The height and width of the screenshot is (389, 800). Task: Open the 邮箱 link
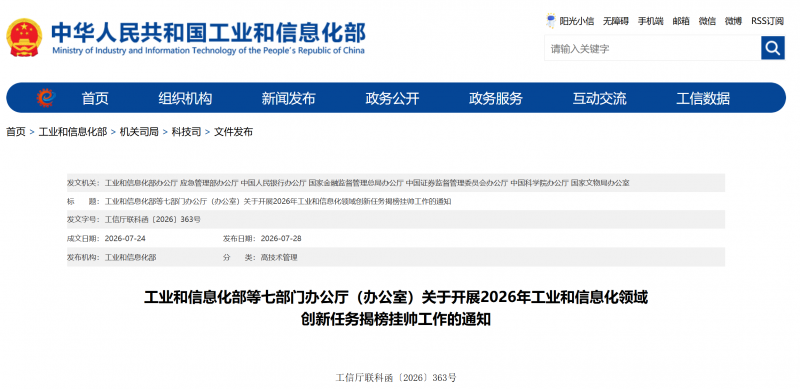click(x=681, y=21)
